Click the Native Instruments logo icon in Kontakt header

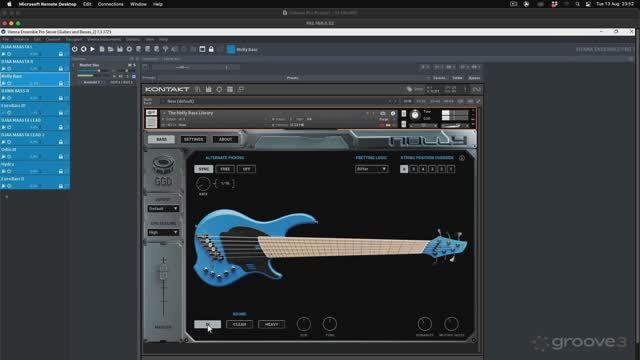pos(476,89)
